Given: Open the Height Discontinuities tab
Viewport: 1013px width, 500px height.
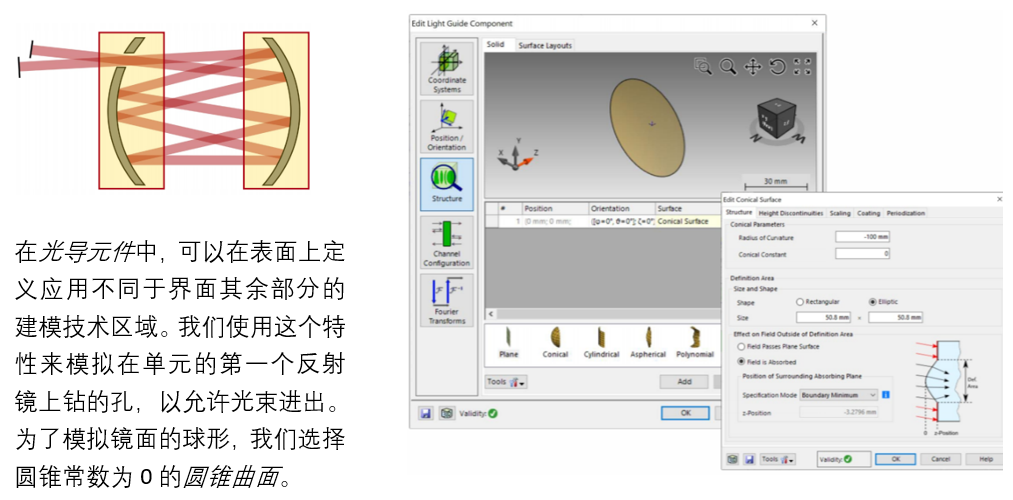Looking at the screenshot, I should tap(791, 213).
